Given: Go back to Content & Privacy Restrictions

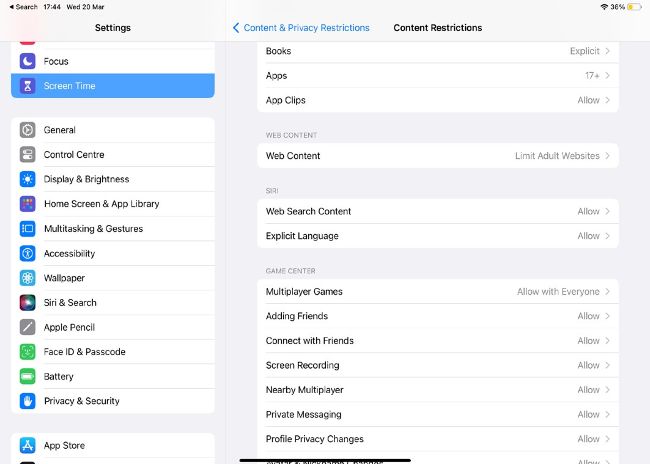Looking at the screenshot, I should pyautogui.click(x=300, y=28).
